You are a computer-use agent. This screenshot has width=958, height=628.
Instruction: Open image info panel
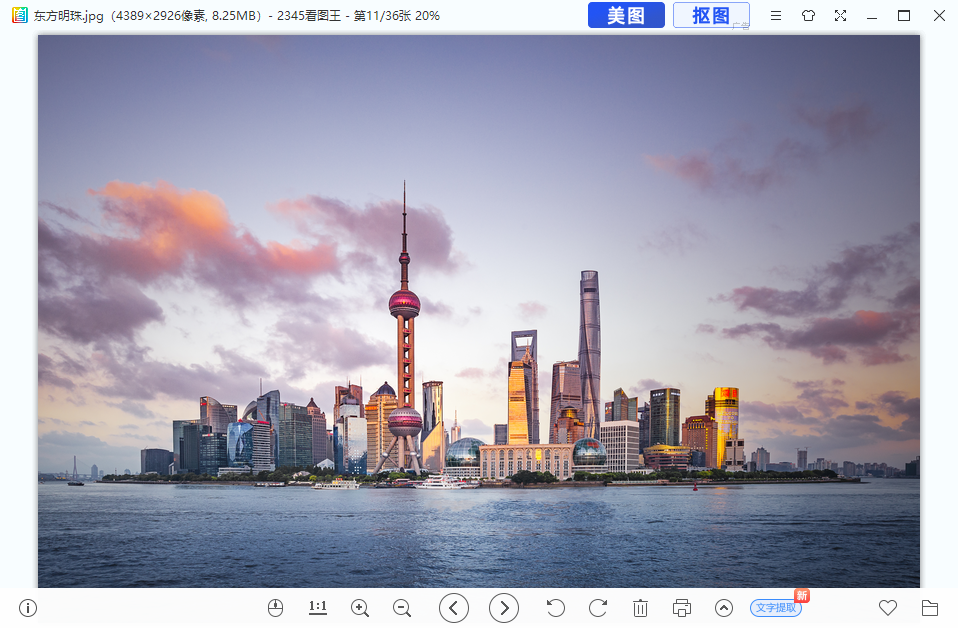[27, 608]
